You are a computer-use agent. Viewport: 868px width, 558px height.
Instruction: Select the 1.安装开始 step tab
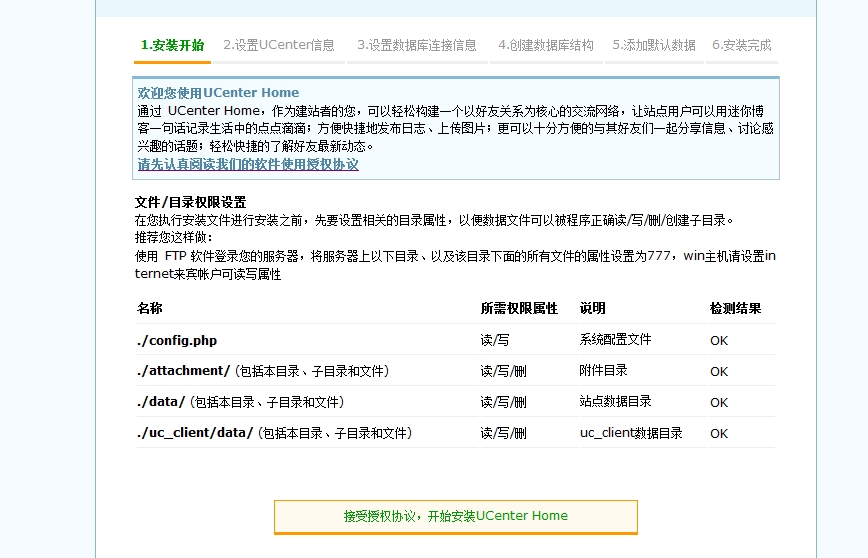[x=172, y=45]
